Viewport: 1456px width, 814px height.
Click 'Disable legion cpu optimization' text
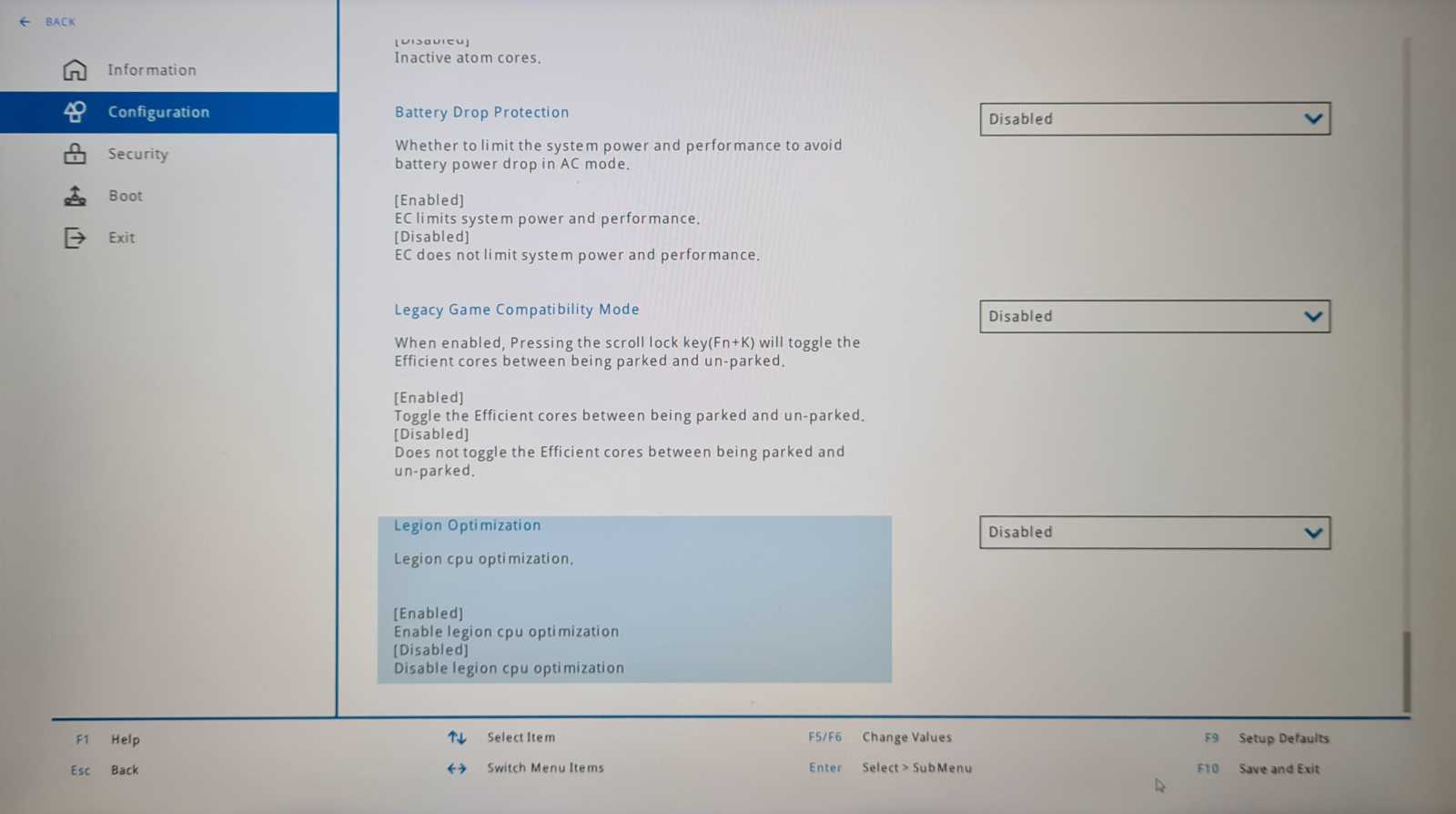coord(509,668)
